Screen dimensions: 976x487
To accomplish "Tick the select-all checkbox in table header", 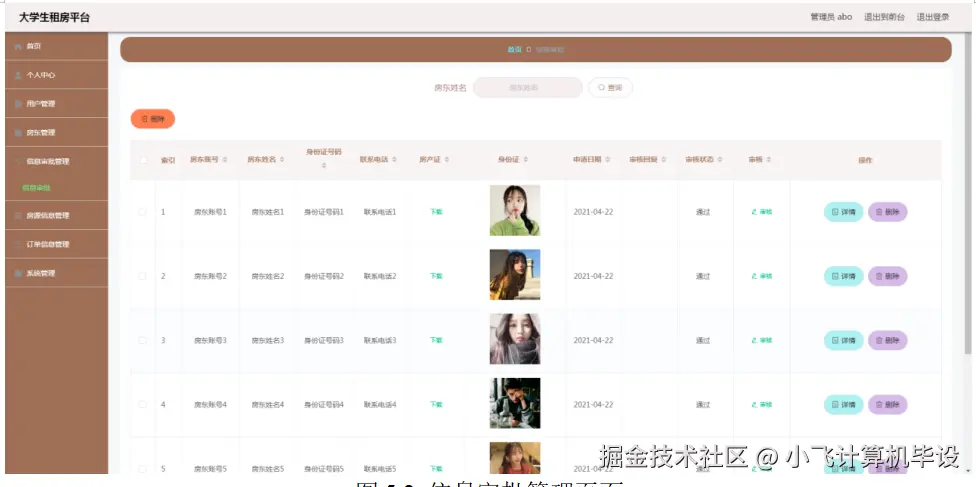I will coord(143,160).
